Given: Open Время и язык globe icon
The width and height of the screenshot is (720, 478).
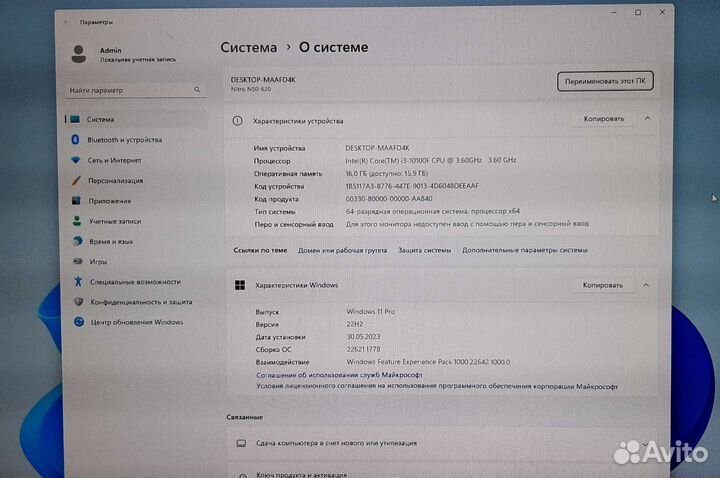Looking at the screenshot, I should coord(78,241).
